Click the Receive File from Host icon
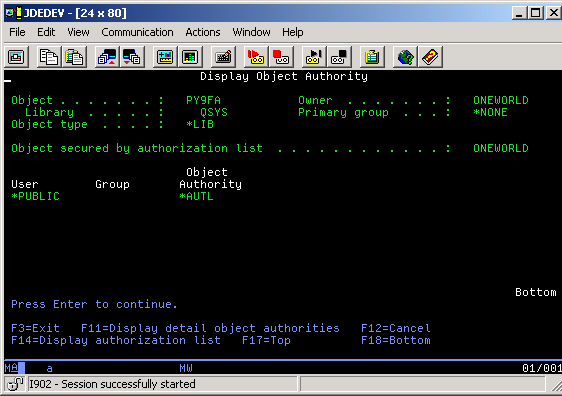The image size is (562, 396). pyautogui.click(x=132, y=57)
